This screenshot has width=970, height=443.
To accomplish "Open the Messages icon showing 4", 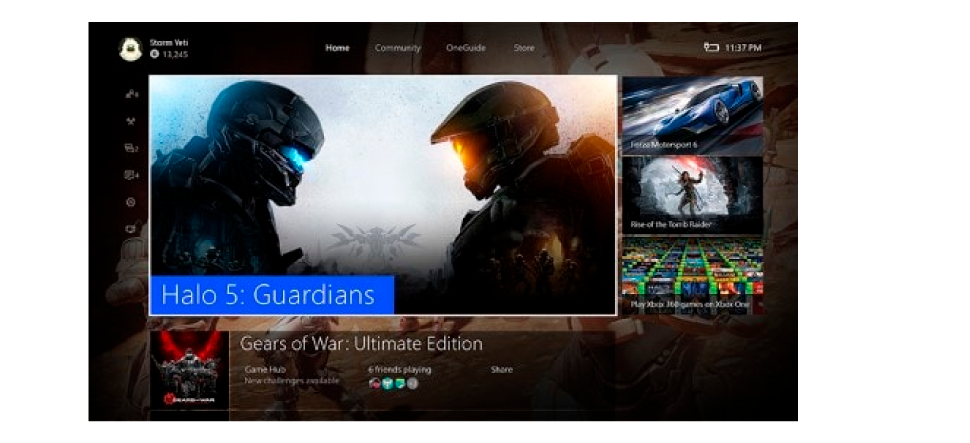I will point(131,175).
